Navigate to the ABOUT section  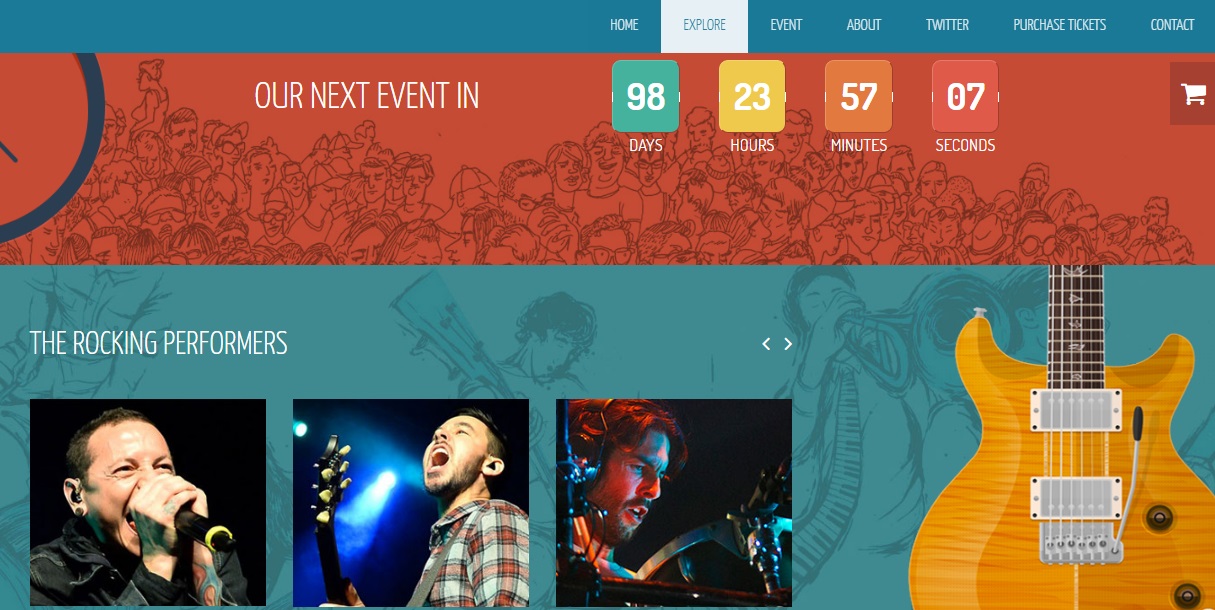[864, 25]
